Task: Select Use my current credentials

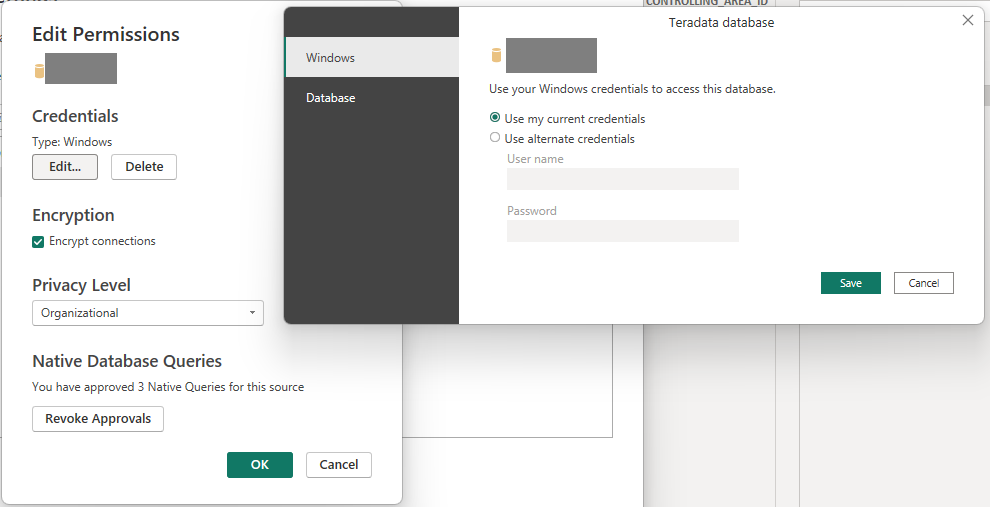Action: 495,117
